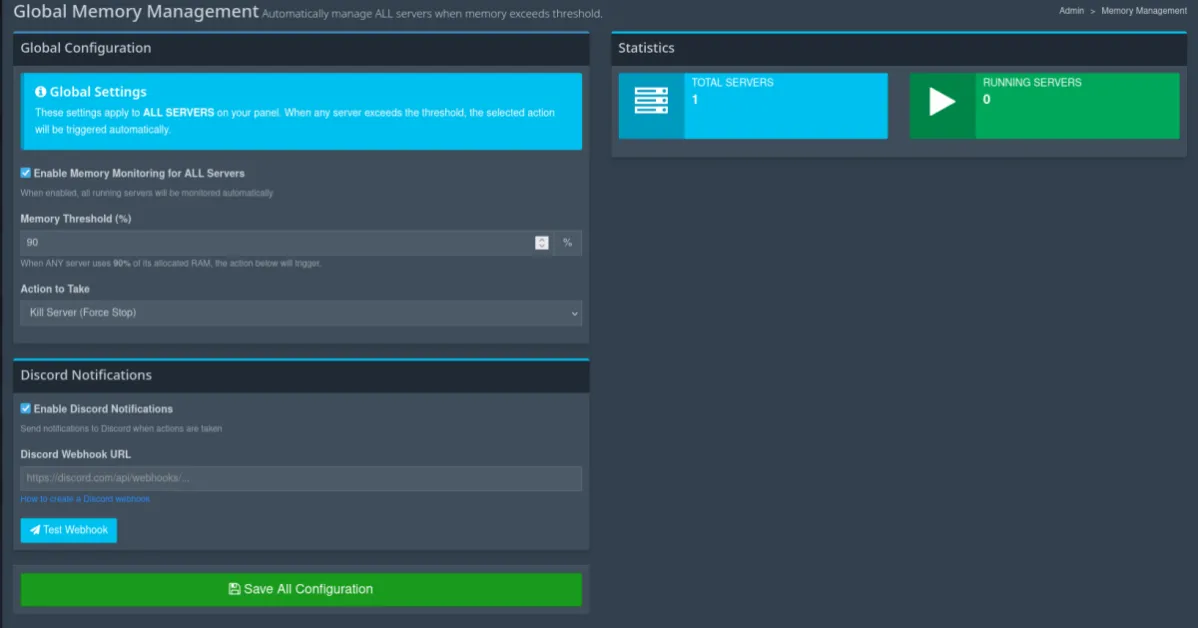Go to Admin in the breadcrumb
The image size is (1198, 628).
coord(1071,11)
